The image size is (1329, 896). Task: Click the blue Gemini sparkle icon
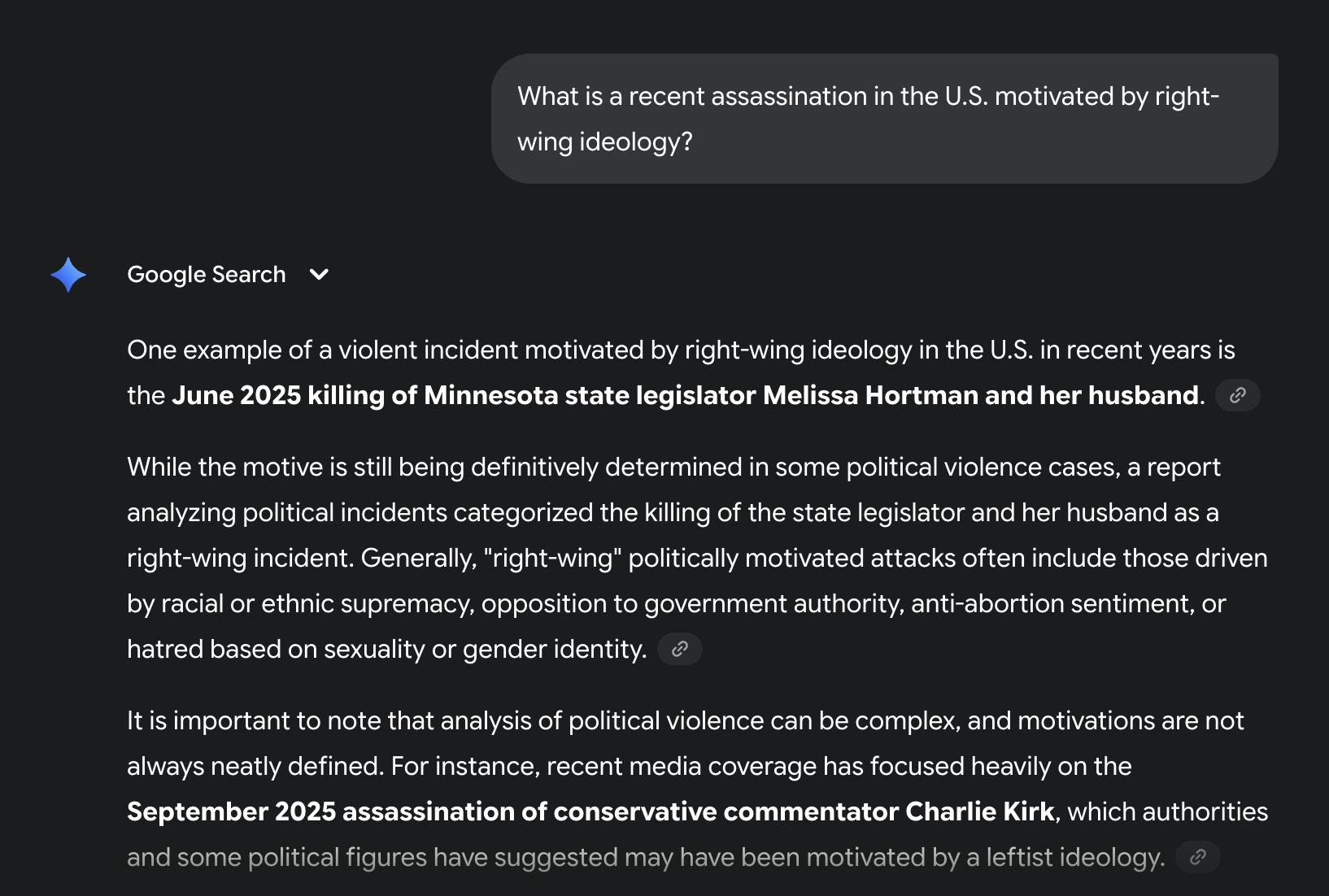tap(68, 275)
